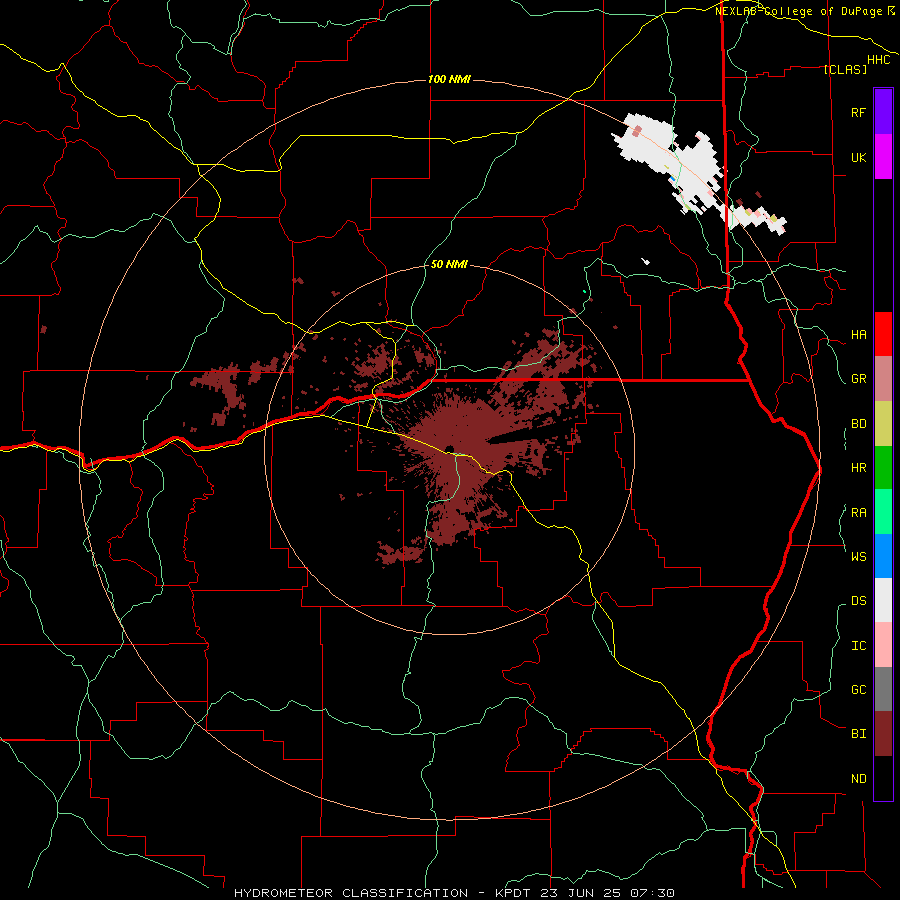Pick the dusty pink GR legend swatch
The height and width of the screenshot is (900, 900).
tap(883, 378)
